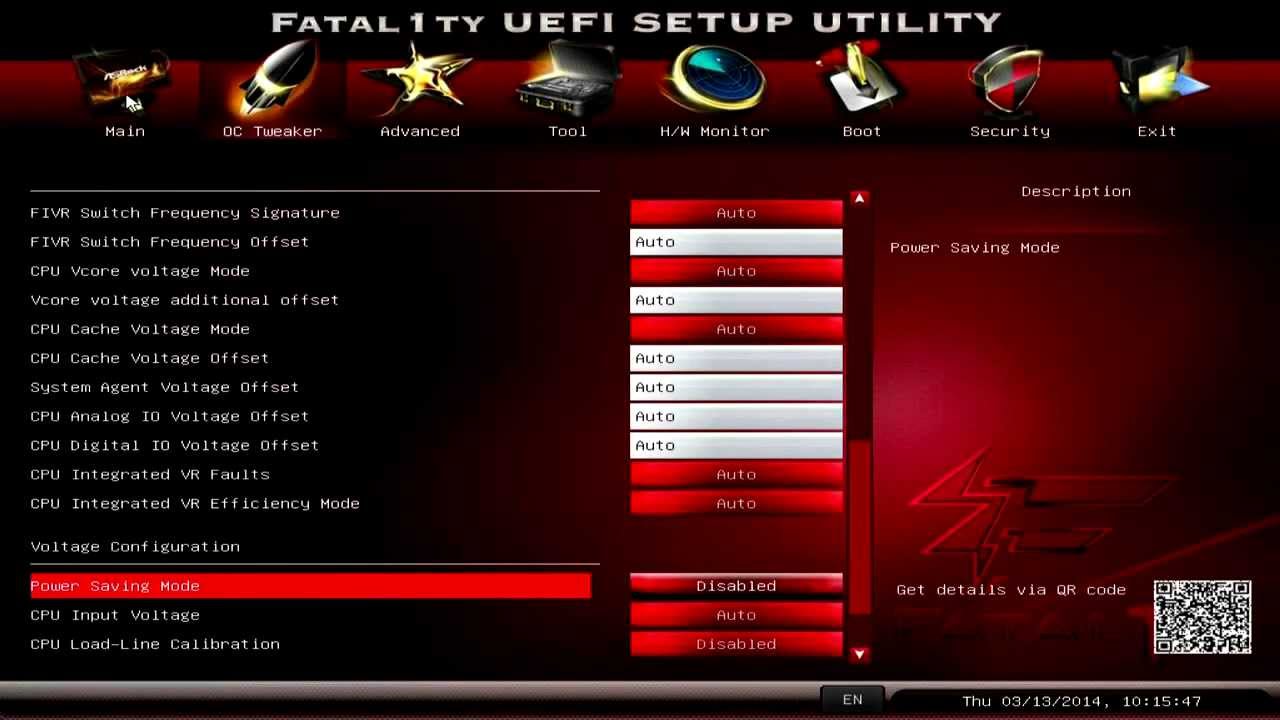Click the QR code image
This screenshot has width=1280, height=720.
coord(1202,617)
